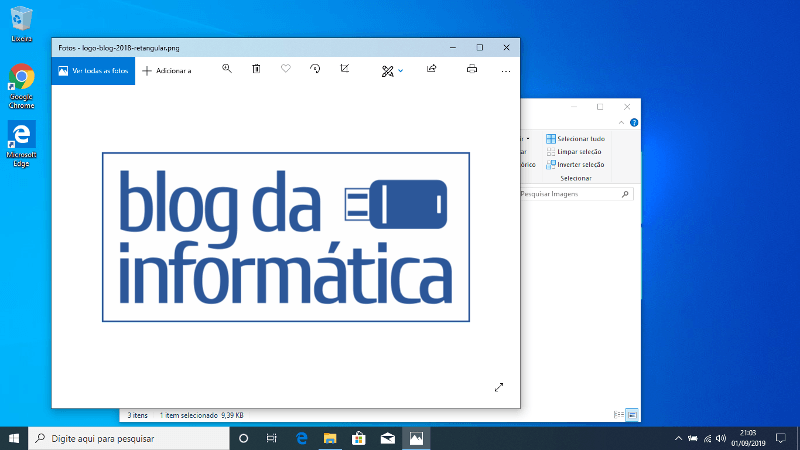Collapse the Explorer ribbon with the chevron
Viewport: 800px width, 450px height.
(x=621, y=122)
